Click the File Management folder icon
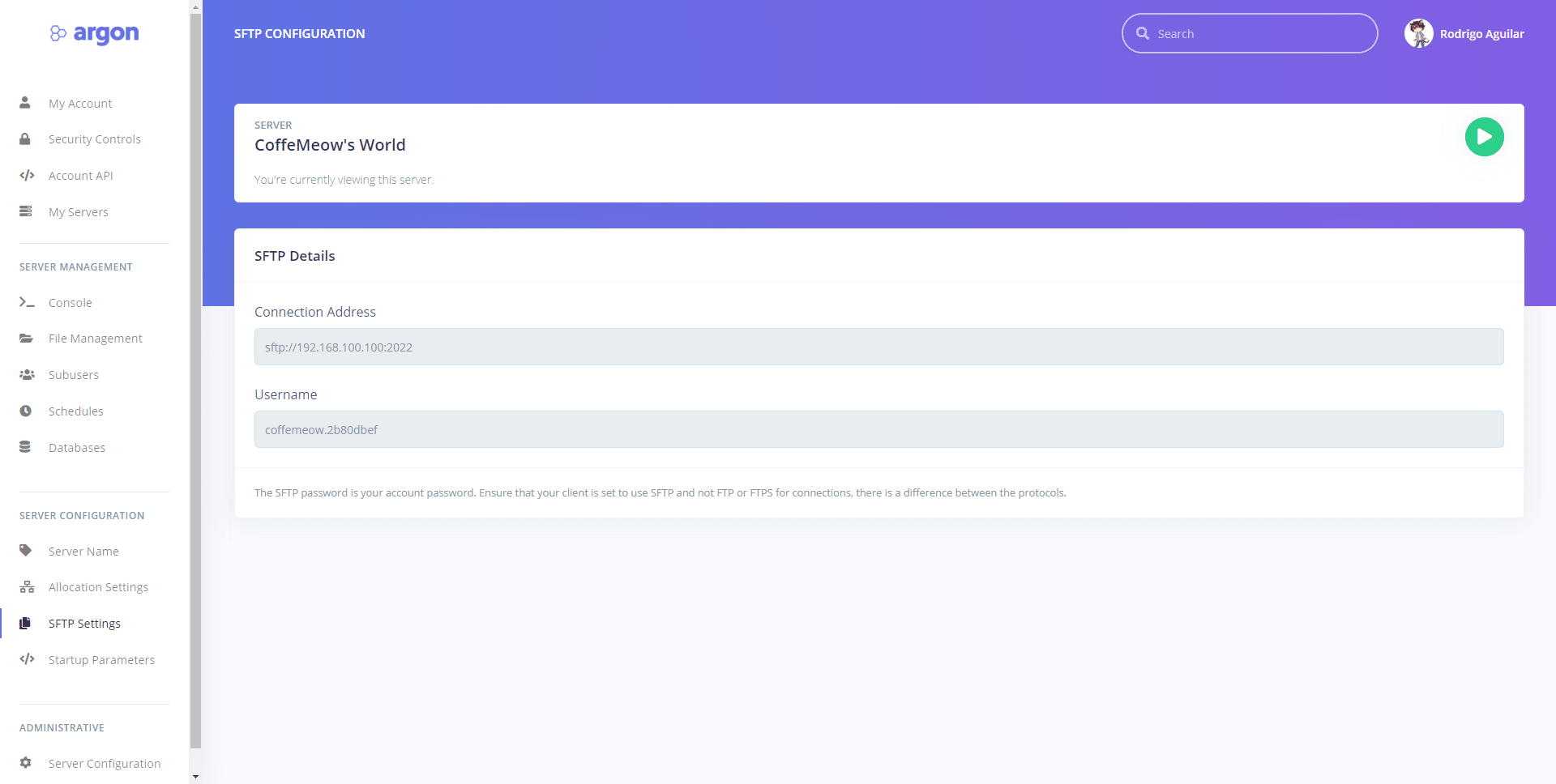 pyautogui.click(x=27, y=339)
